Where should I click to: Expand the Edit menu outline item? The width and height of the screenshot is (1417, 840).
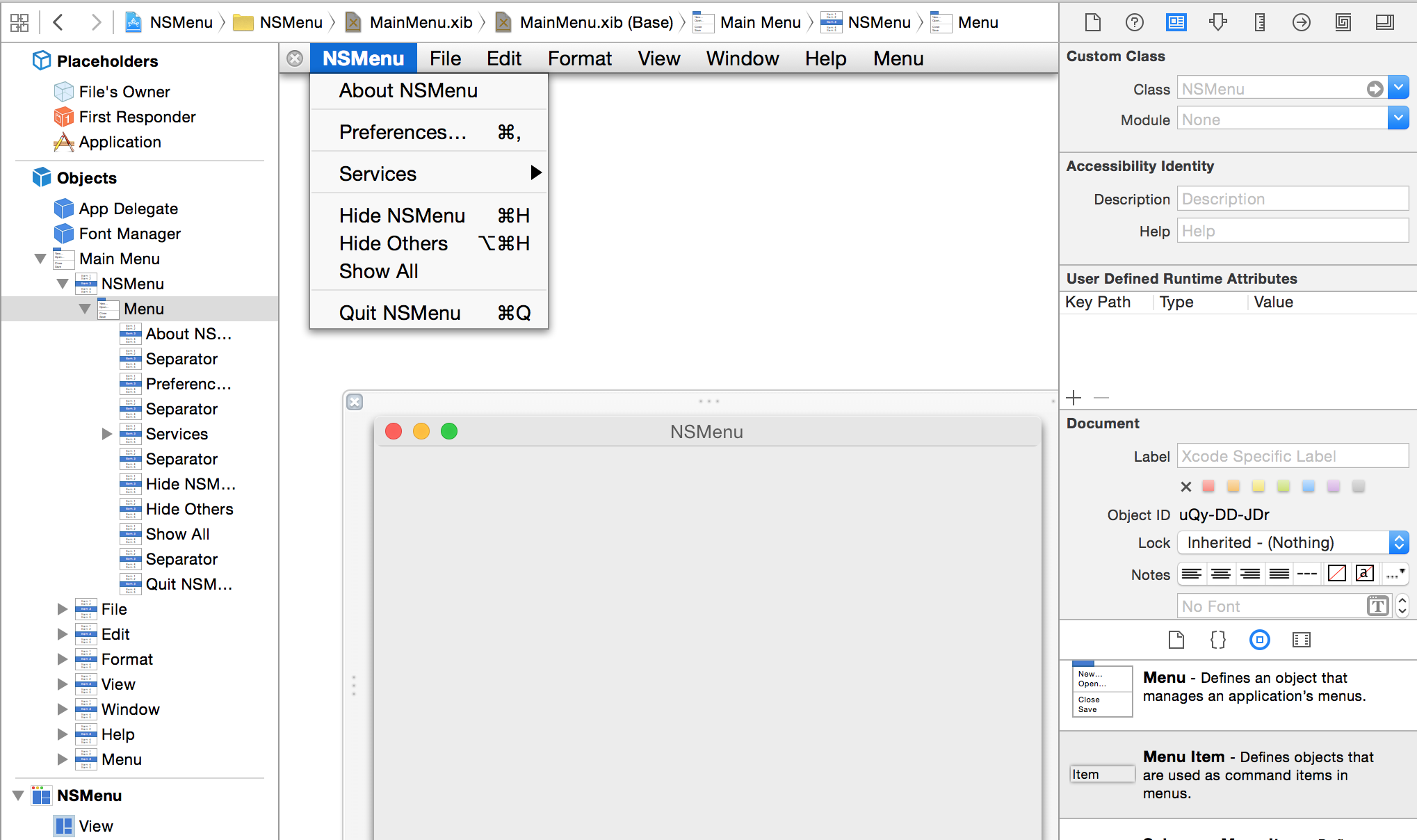pyautogui.click(x=63, y=634)
